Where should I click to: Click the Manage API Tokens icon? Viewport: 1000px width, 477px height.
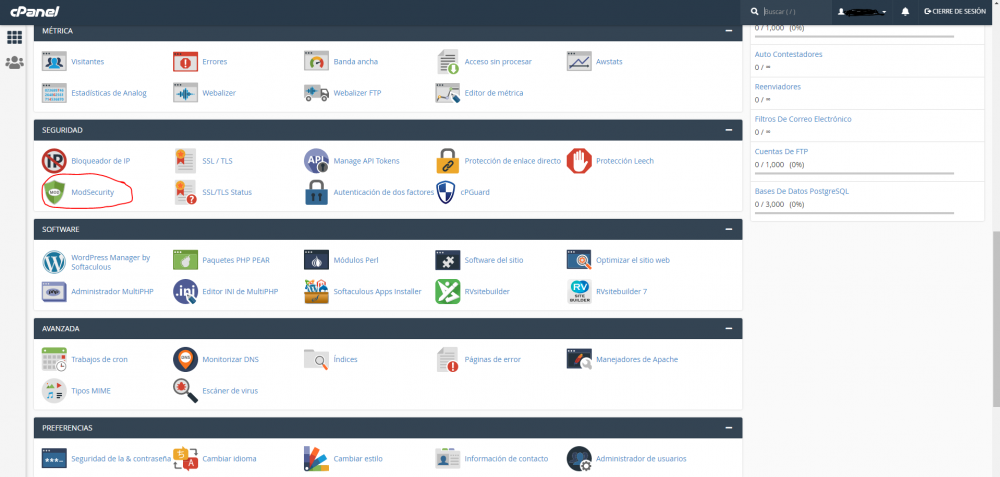point(316,161)
